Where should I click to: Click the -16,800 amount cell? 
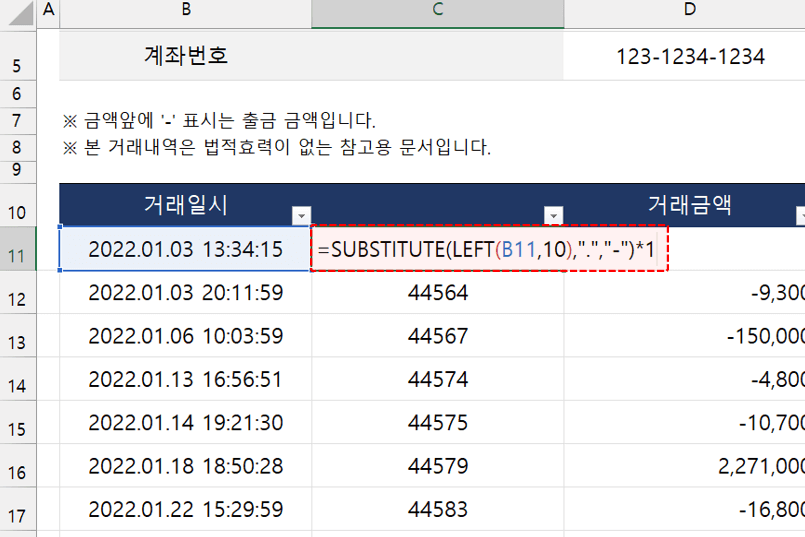685,509
